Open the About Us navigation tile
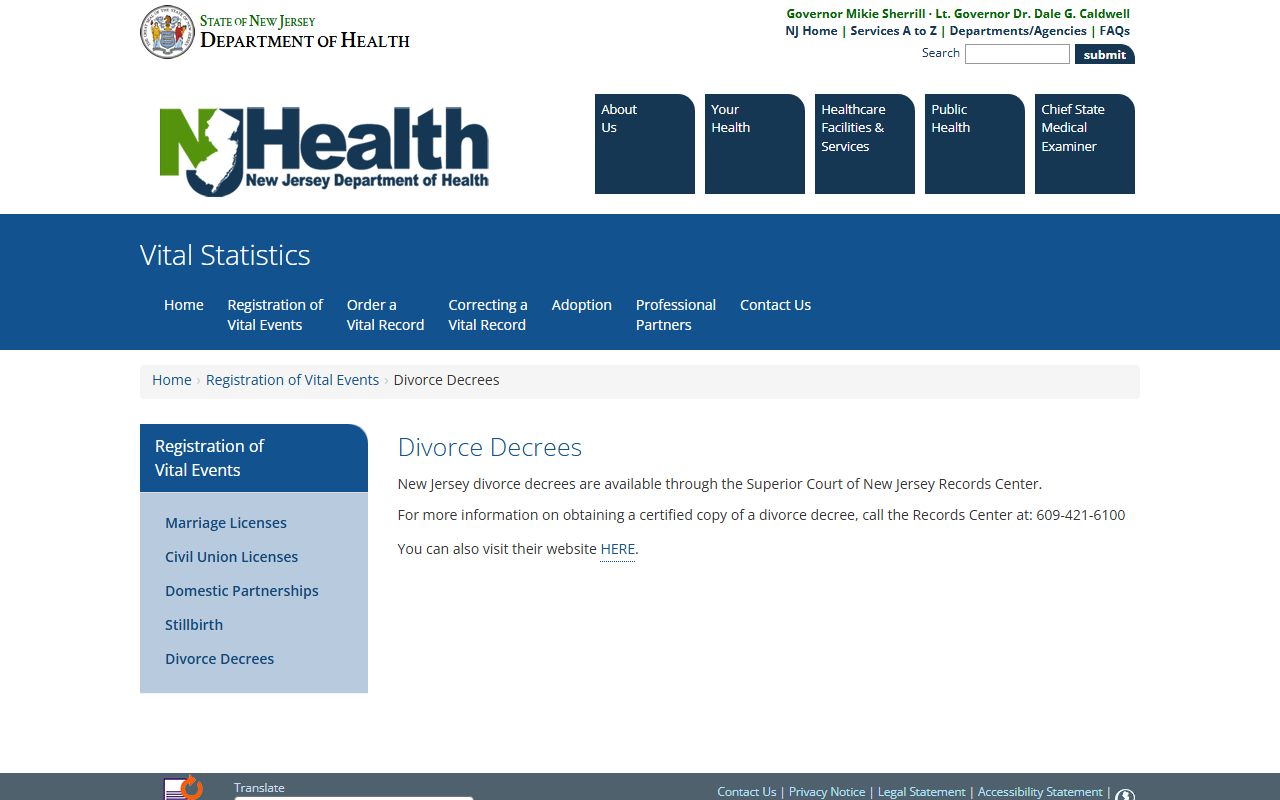This screenshot has height=800, width=1280. click(644, 143)
